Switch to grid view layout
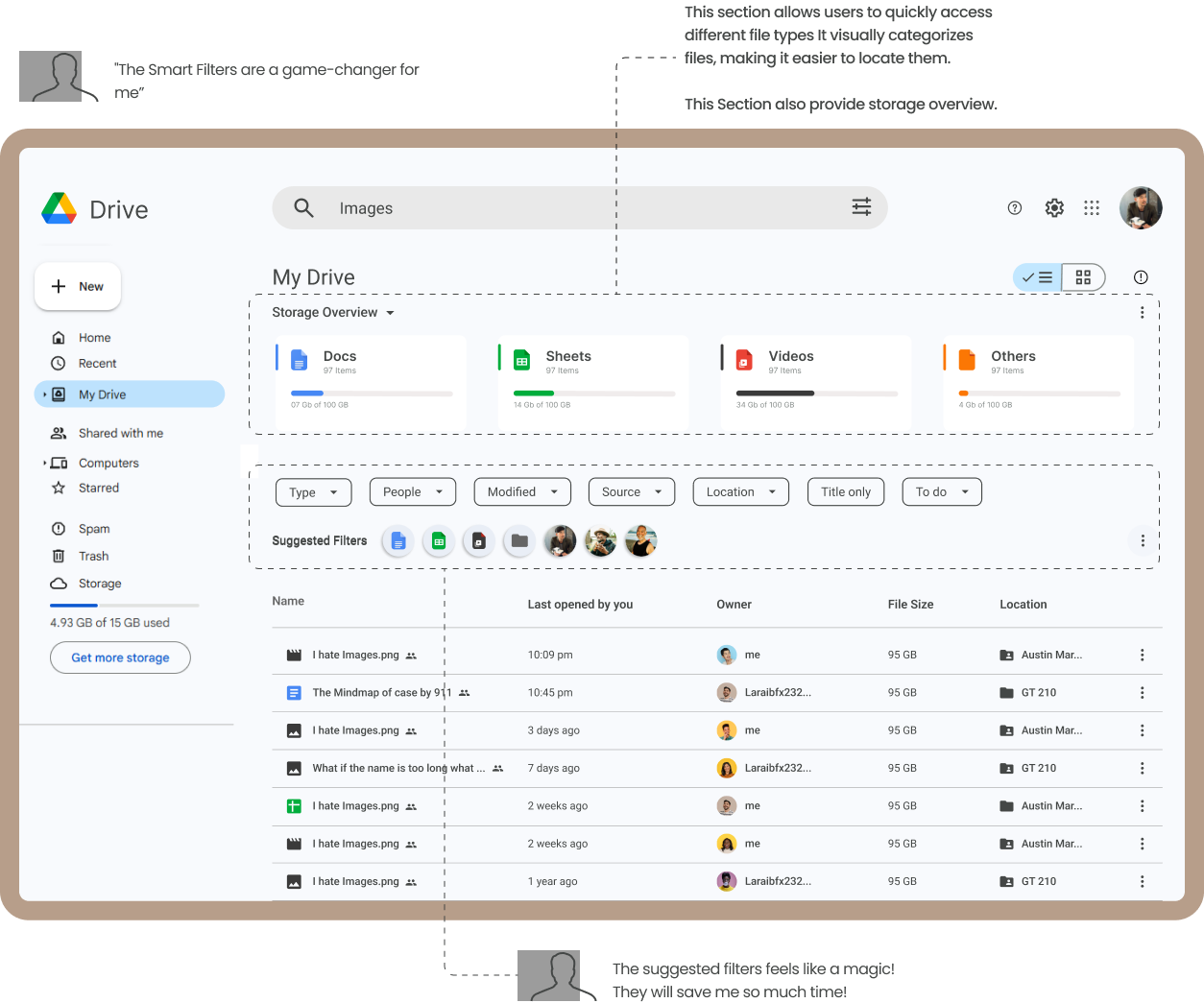The height and width of the screenshot is (1003, 1204). [1083, 277]
